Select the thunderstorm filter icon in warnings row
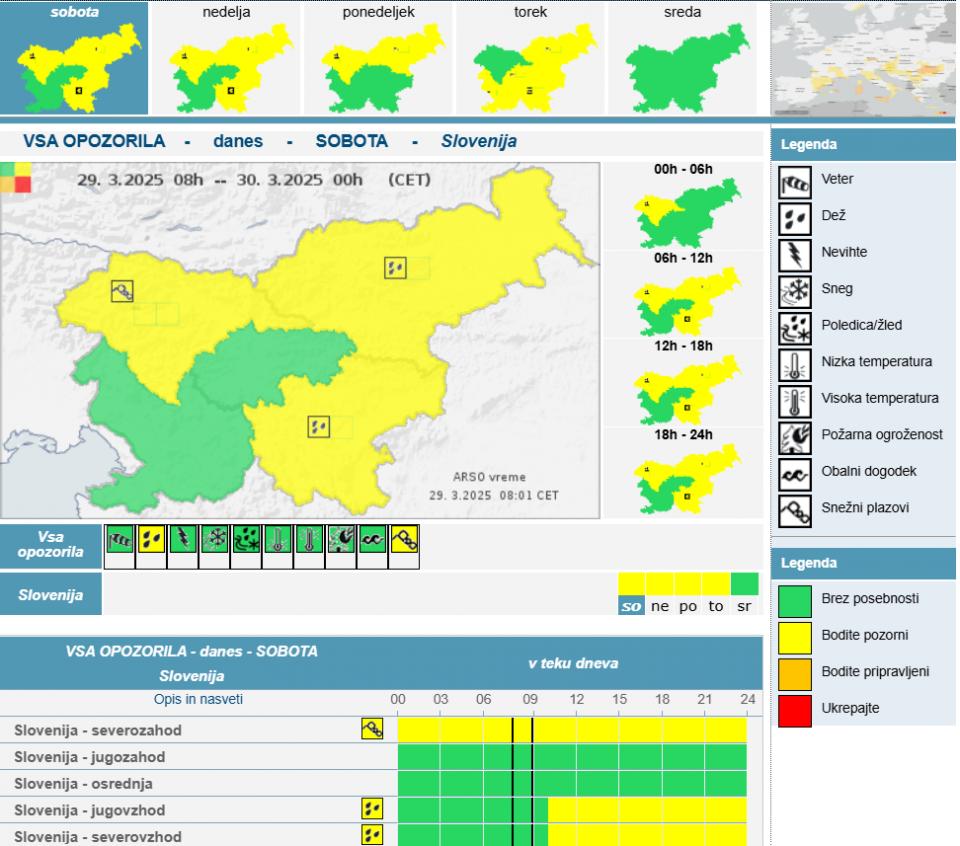Screen dimensions: 960x846 point(183,539)
